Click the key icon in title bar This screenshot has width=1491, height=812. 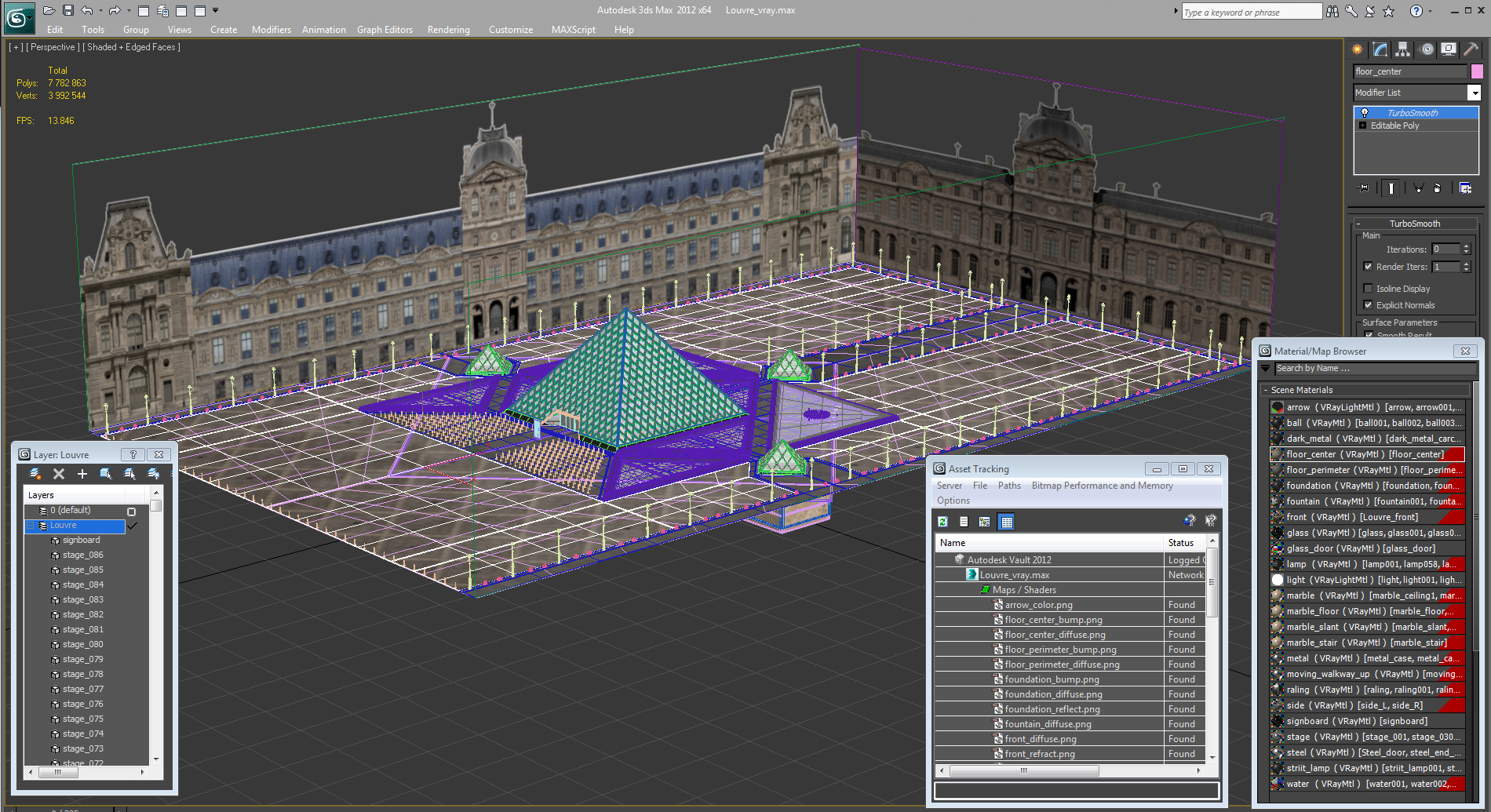pos(1351,11)
